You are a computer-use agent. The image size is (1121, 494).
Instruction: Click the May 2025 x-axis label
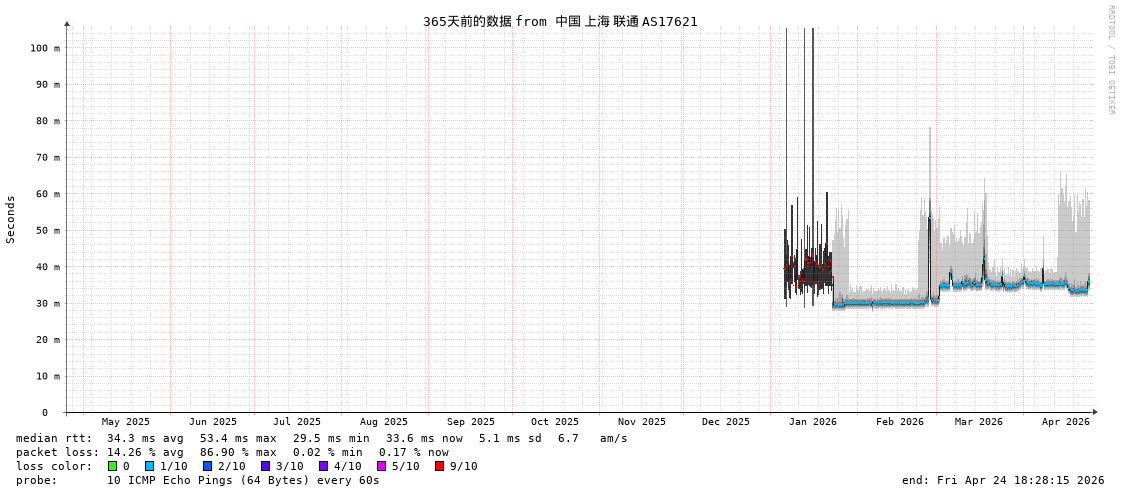pos(126,422)
